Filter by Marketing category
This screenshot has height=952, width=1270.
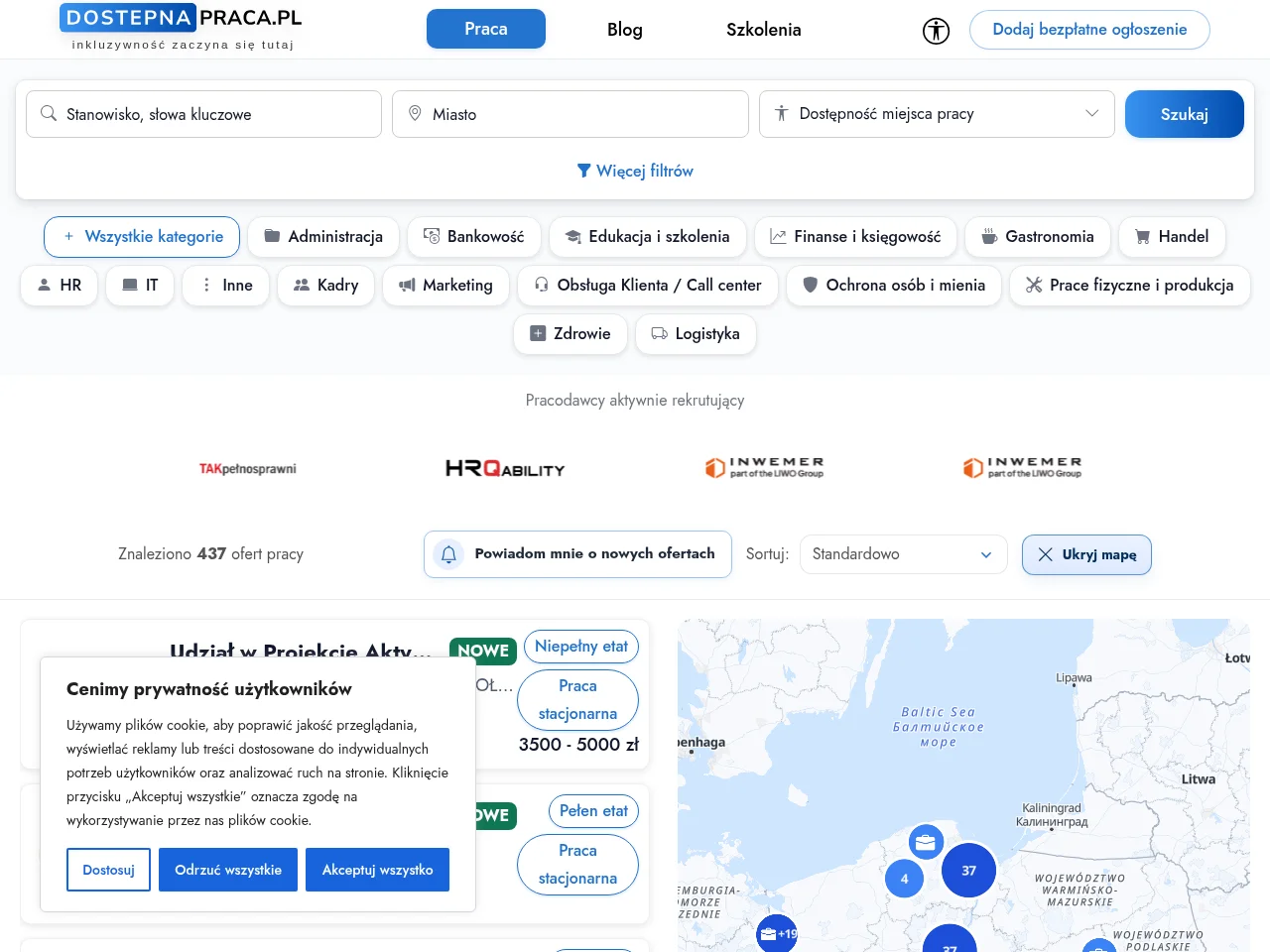(x=446, y=285)
